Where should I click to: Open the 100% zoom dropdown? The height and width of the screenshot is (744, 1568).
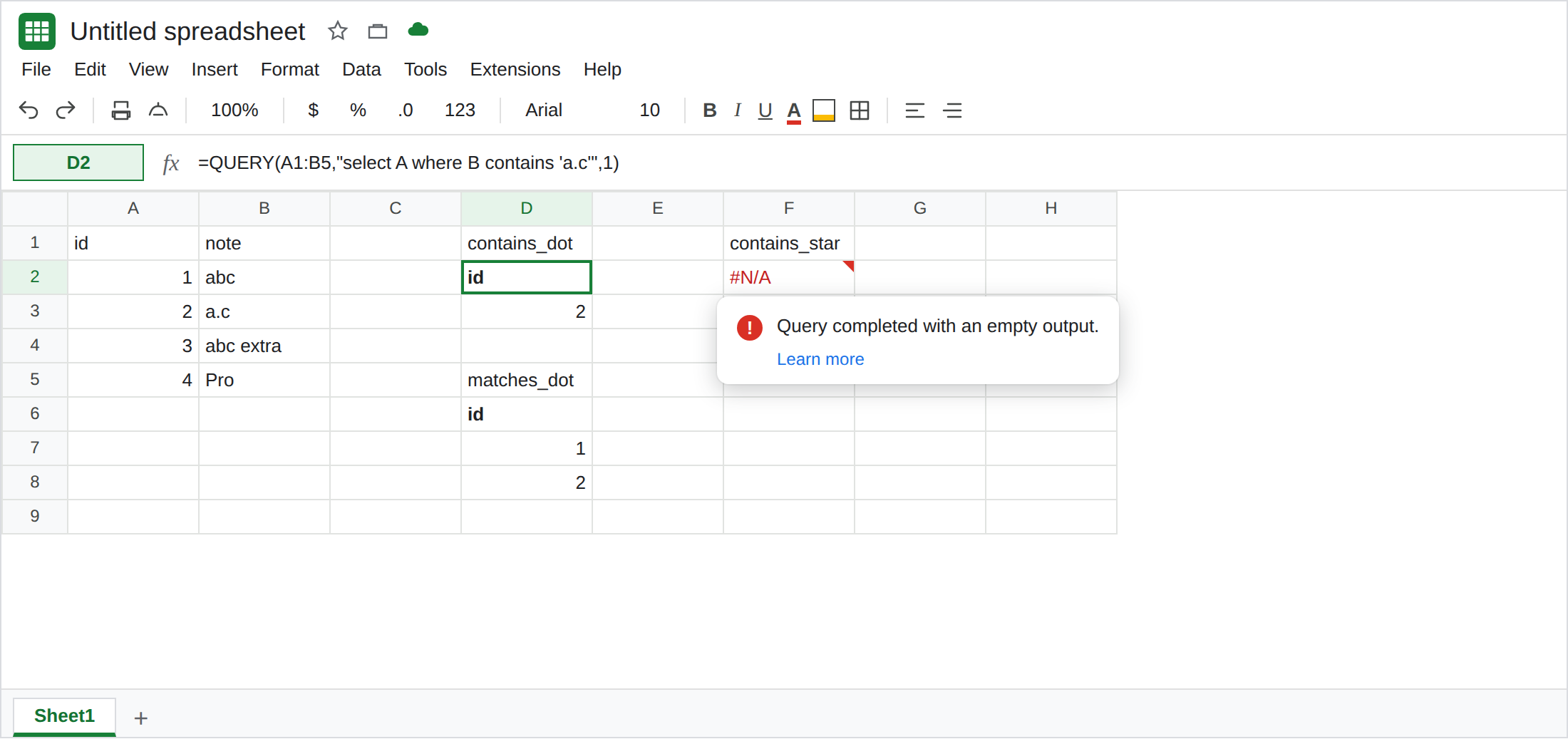coord(234,110)
